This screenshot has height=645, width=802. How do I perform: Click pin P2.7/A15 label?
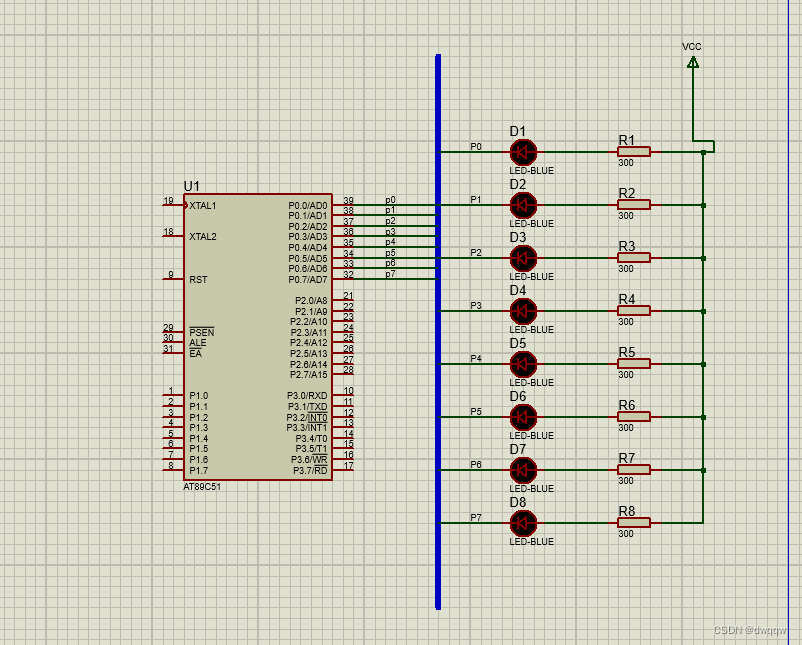point(309,375)
